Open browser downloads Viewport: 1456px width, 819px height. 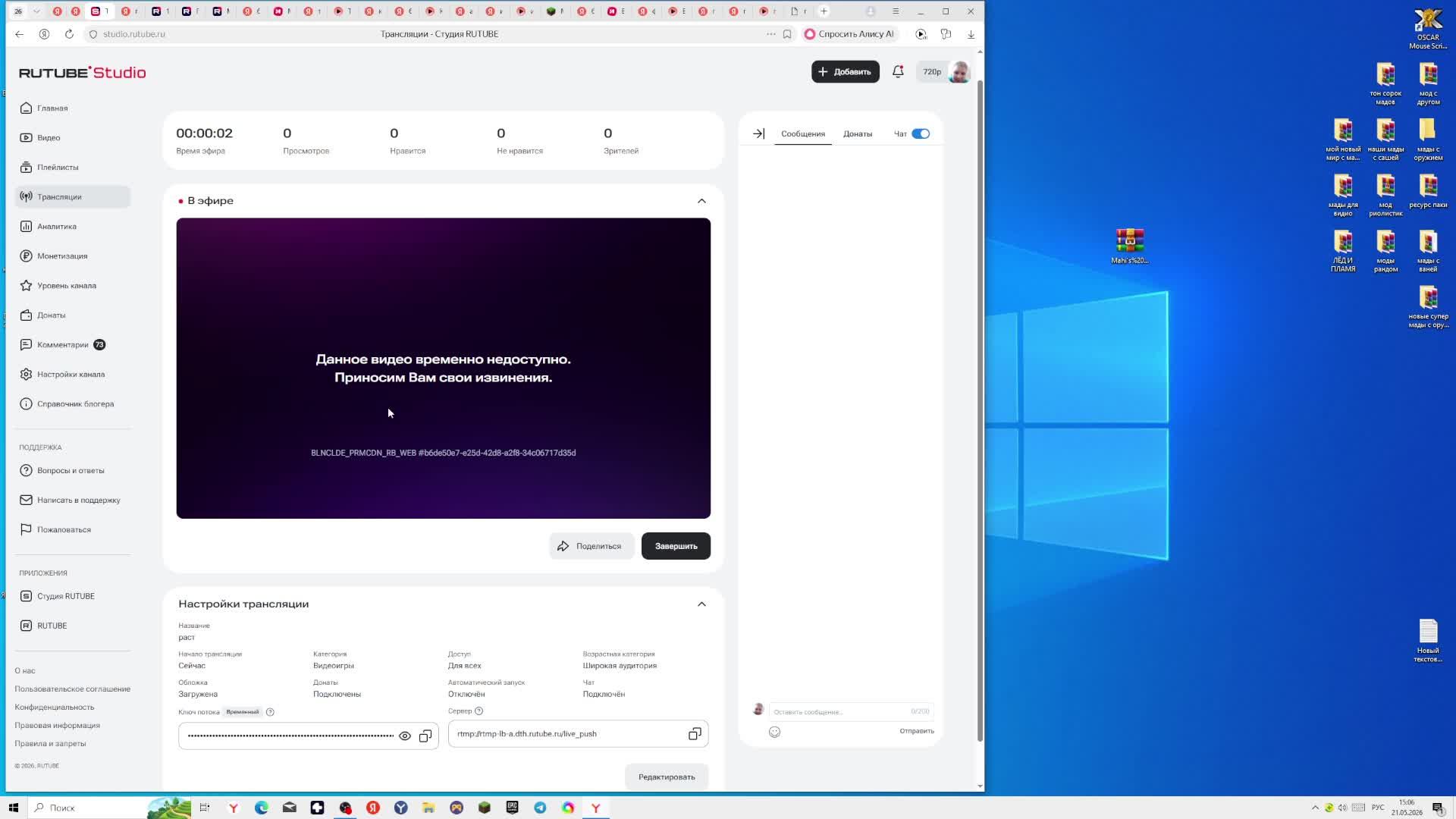pos(971,34)
